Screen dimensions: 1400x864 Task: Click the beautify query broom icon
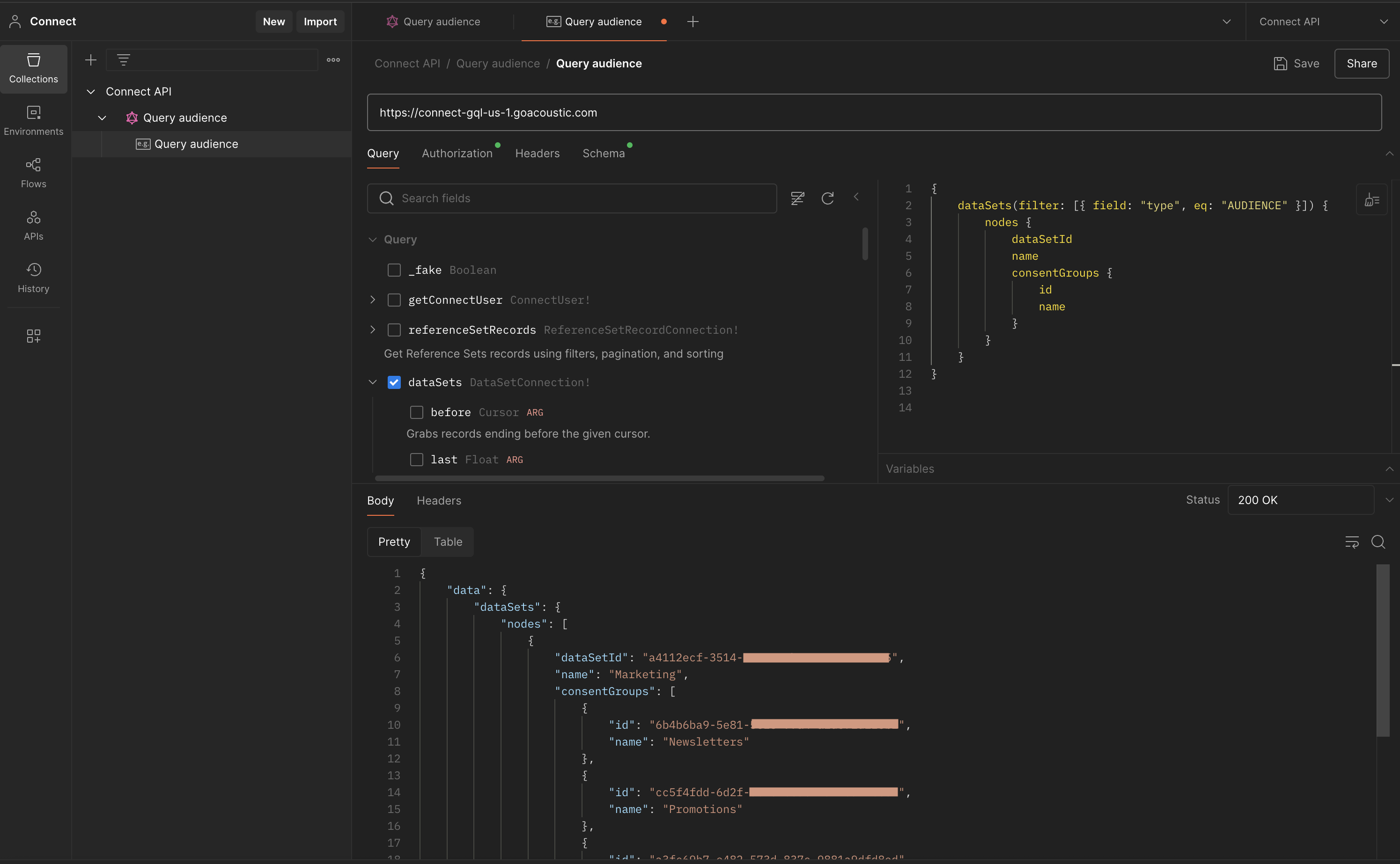[x=1371, y=199]
